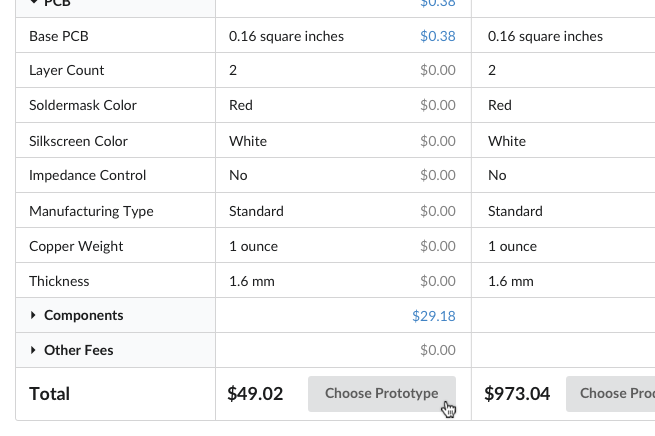Click the $0.00 price in Thickness row
Viewport: 655px width, 436px height.
point(438,281)
